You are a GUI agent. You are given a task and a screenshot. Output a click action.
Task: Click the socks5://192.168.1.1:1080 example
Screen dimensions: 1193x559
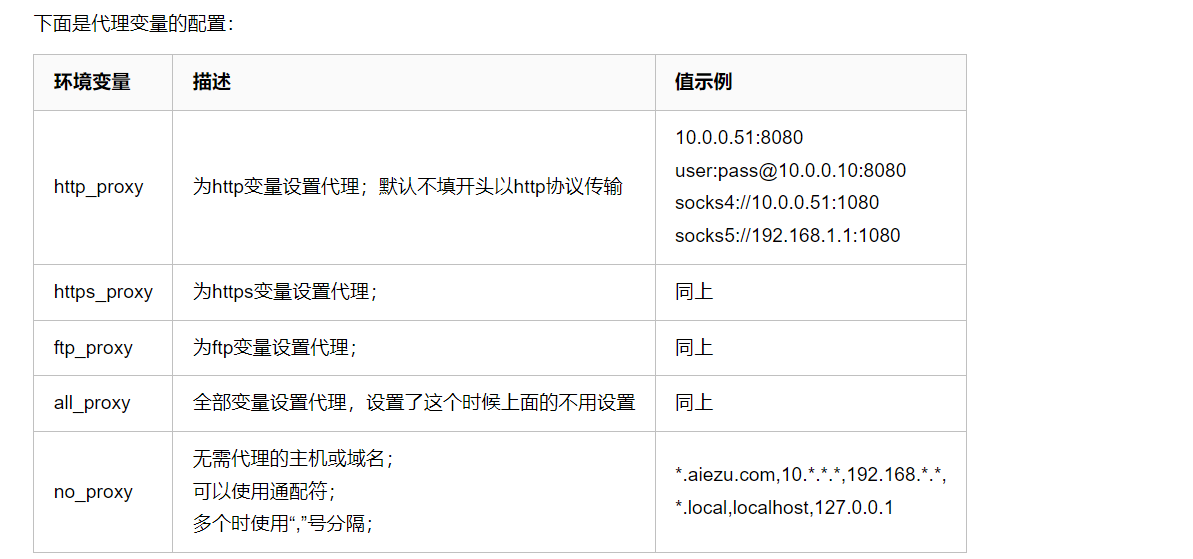click(x=787, y=236)
